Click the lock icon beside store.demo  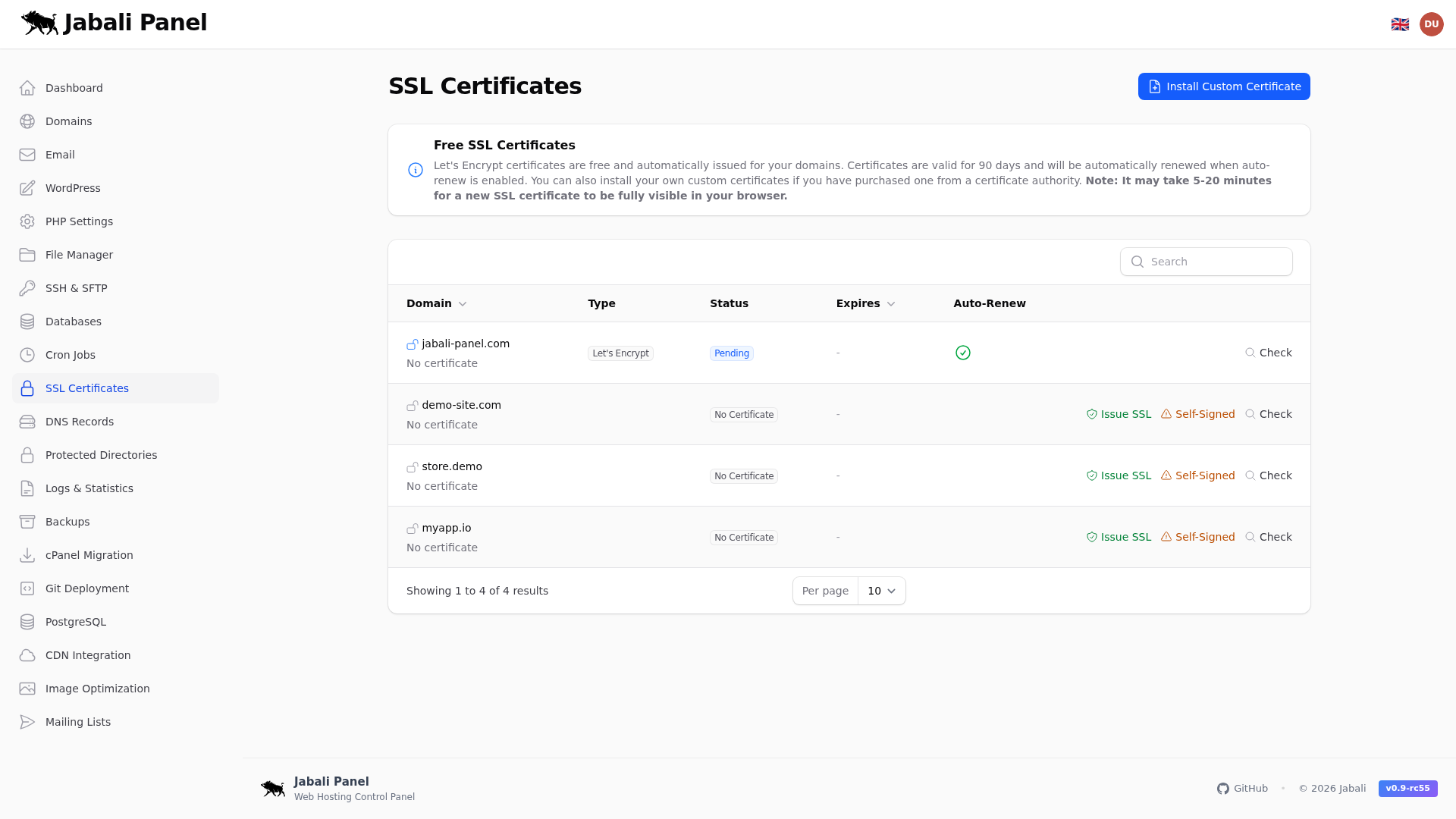point(413,466)
